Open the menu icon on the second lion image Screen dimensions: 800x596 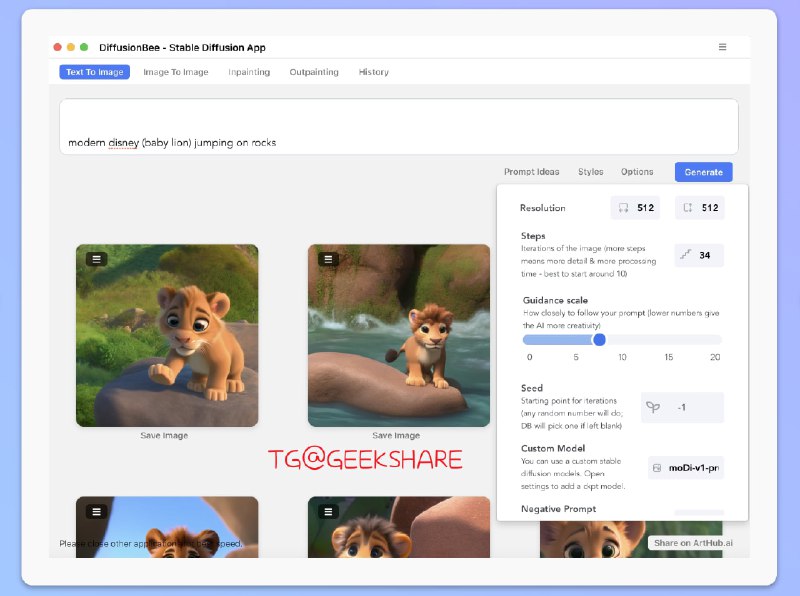[x=328, y=258]
